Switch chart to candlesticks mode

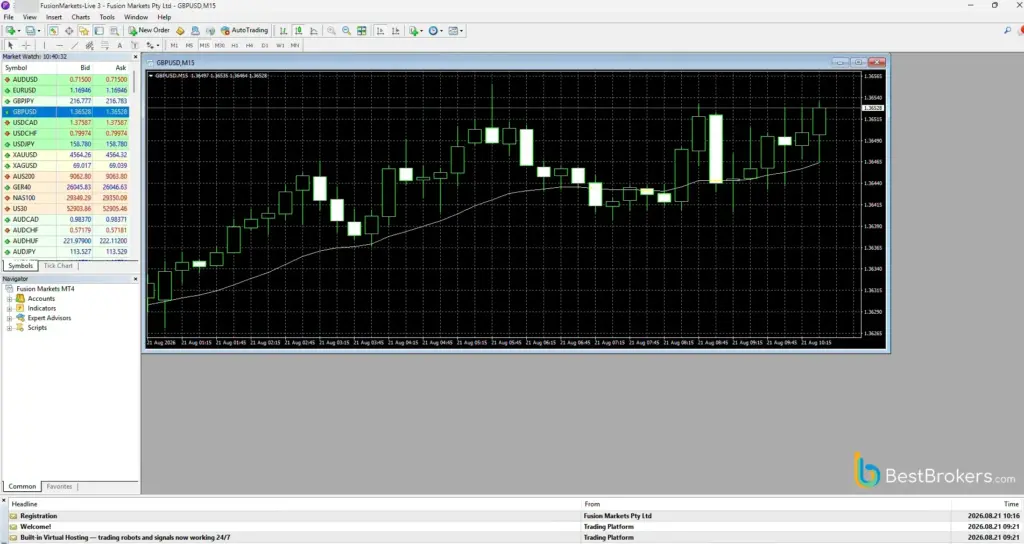tap(298, 31)
